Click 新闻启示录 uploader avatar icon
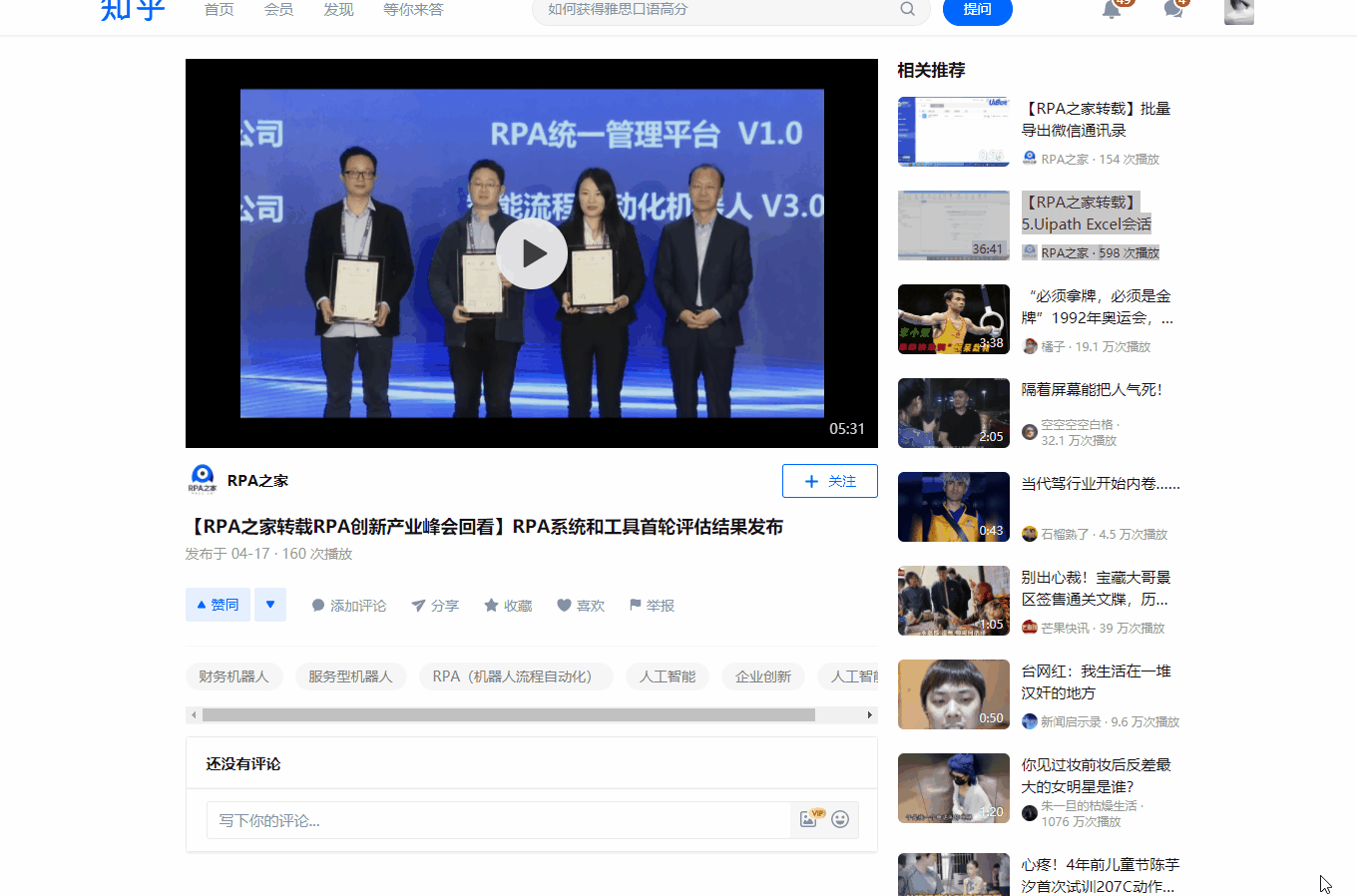 click(1030, 721)
